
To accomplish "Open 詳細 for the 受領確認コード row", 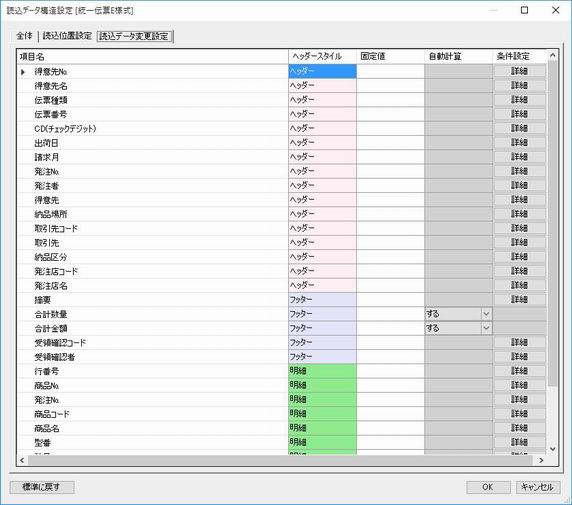I will click(x=519, y=342).
